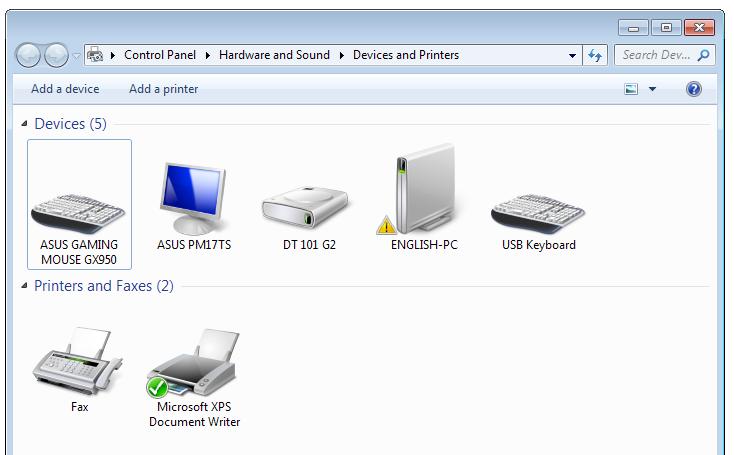
Task: Click the DT 101 G2 label
Action: pyautogui.click(x=309, y=245)
